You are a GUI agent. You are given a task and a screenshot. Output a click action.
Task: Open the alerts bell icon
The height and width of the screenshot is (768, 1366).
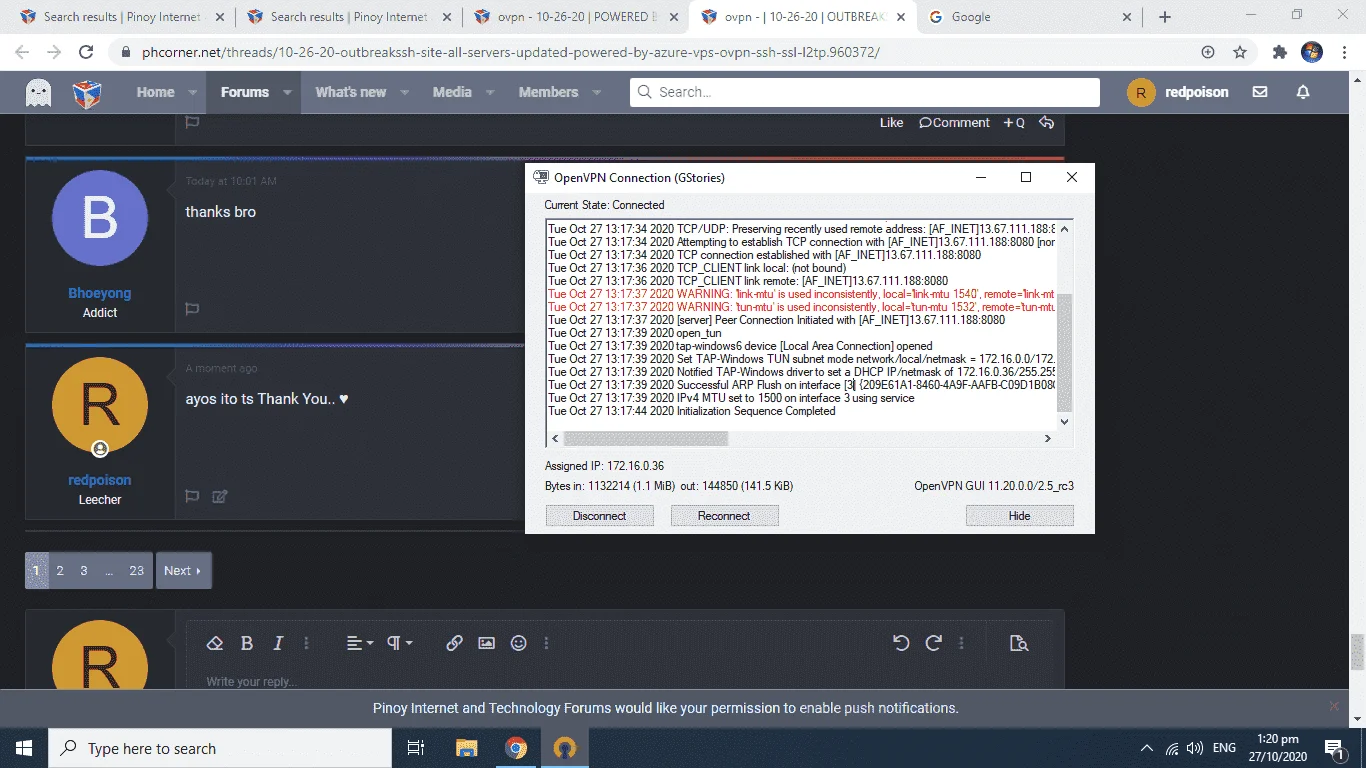(1303, 92)
